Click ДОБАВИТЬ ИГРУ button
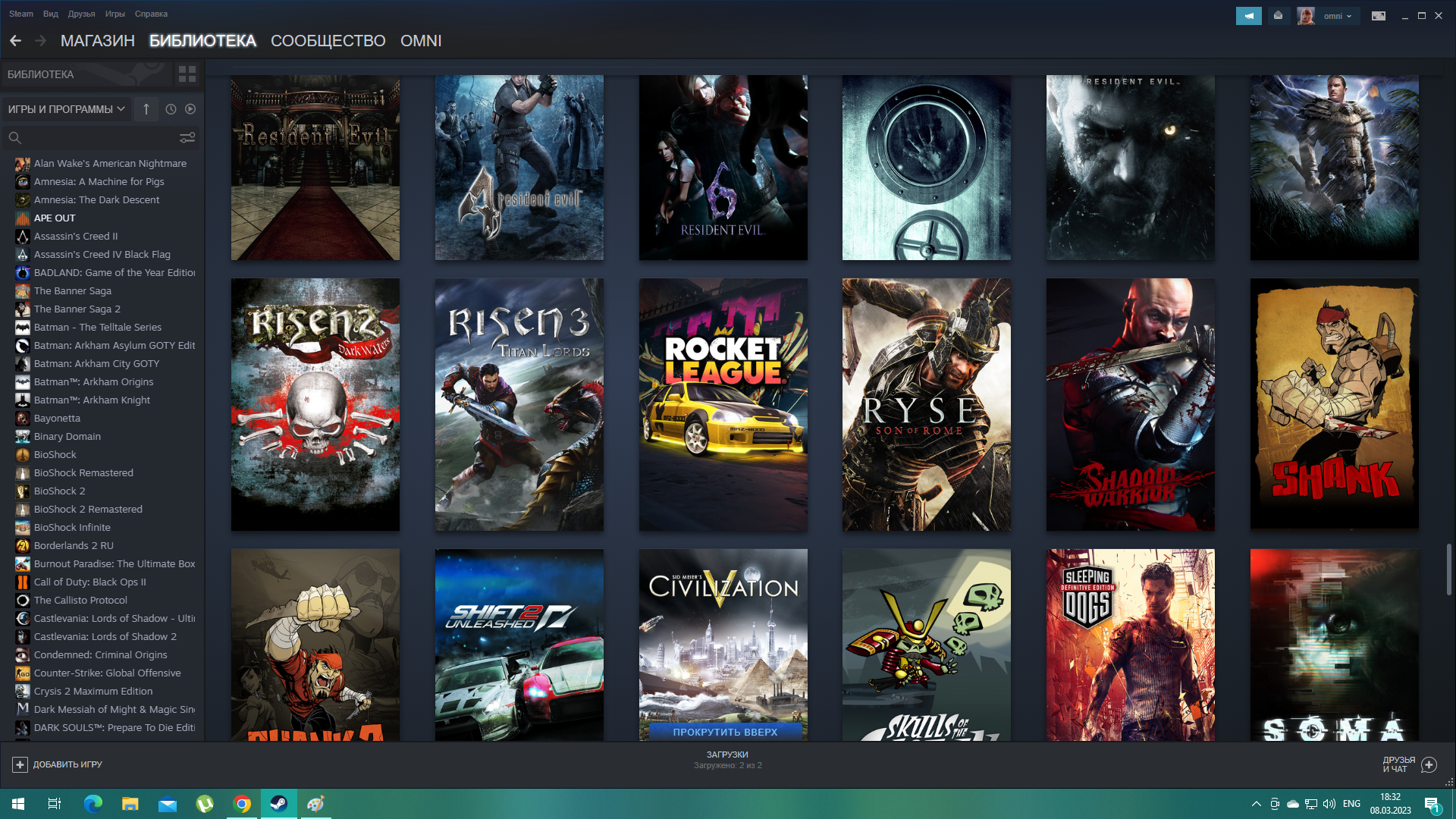 (x=58, y=764)
